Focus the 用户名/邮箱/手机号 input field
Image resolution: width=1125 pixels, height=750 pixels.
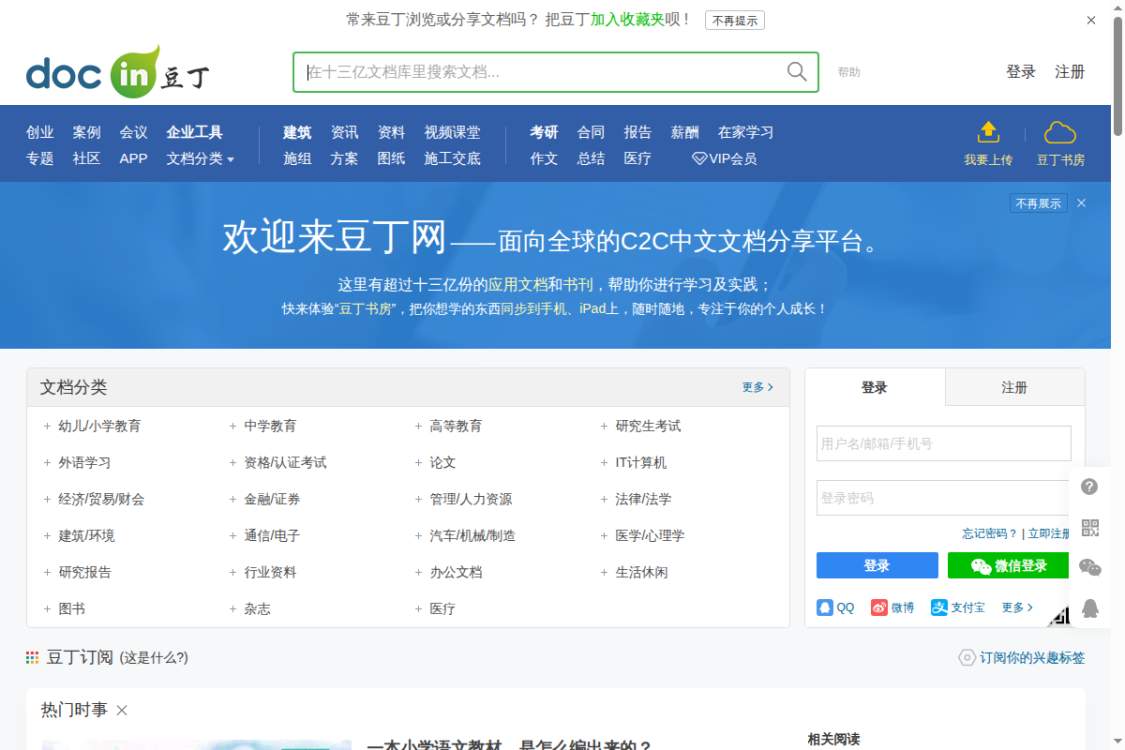point(943,444)
